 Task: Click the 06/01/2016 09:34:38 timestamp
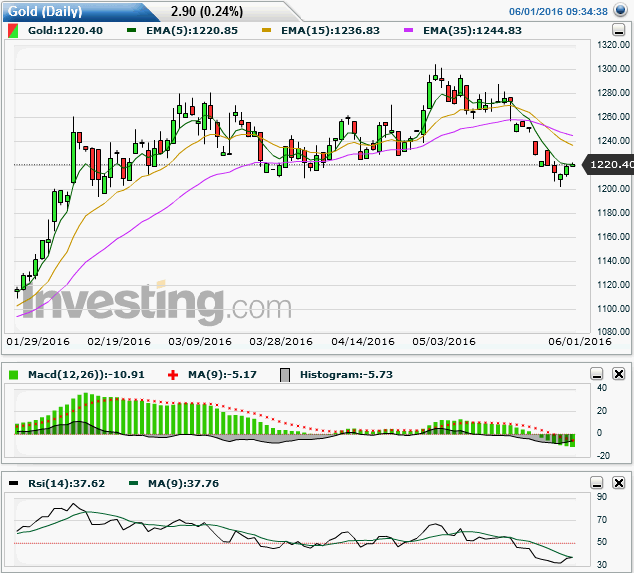pyautogui.click(x=558, y=11)
